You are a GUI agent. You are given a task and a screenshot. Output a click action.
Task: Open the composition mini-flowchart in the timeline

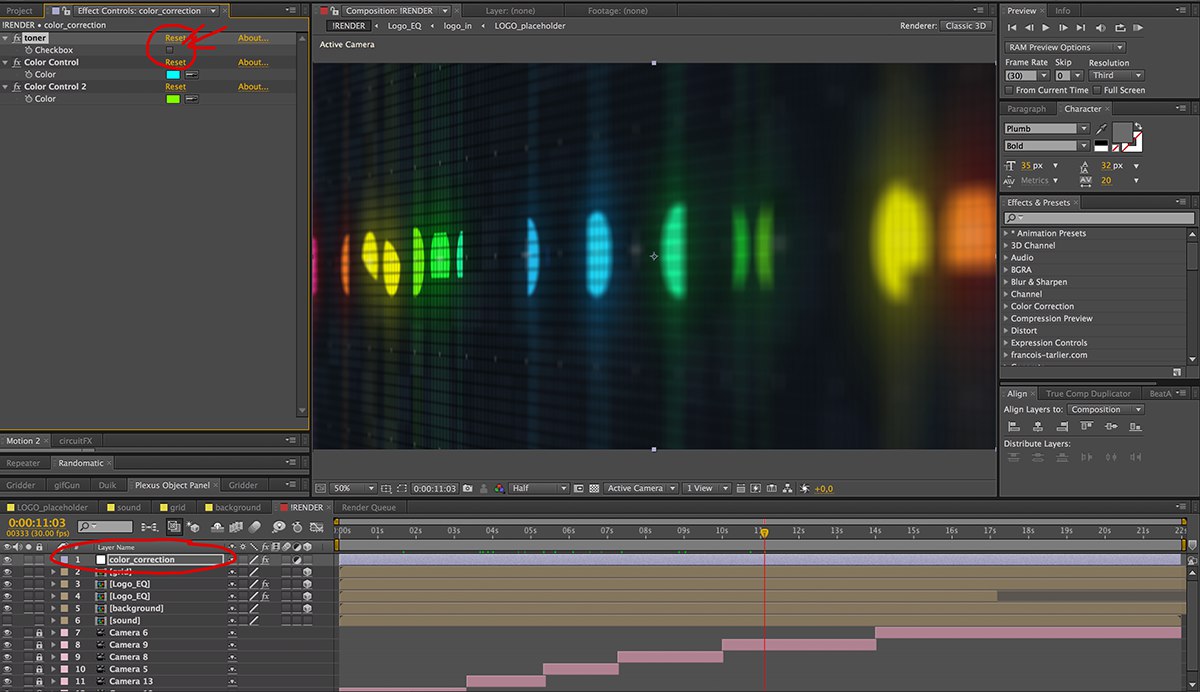(149, 526)
